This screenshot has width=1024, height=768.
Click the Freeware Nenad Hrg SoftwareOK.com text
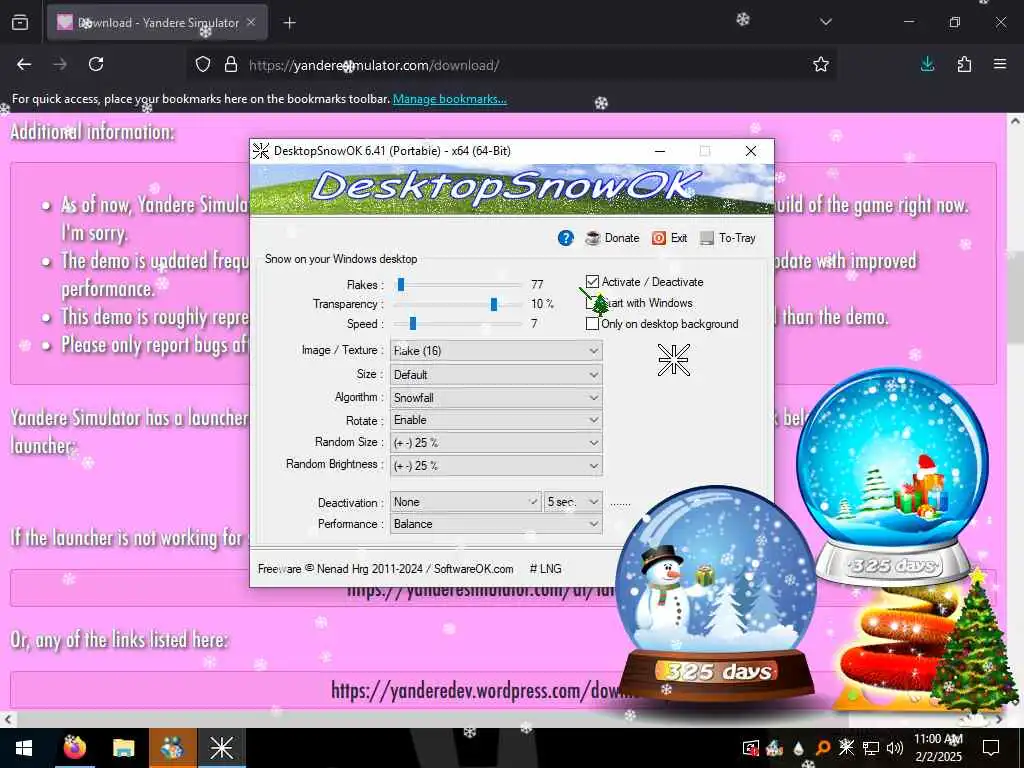(x=385, y=569)
